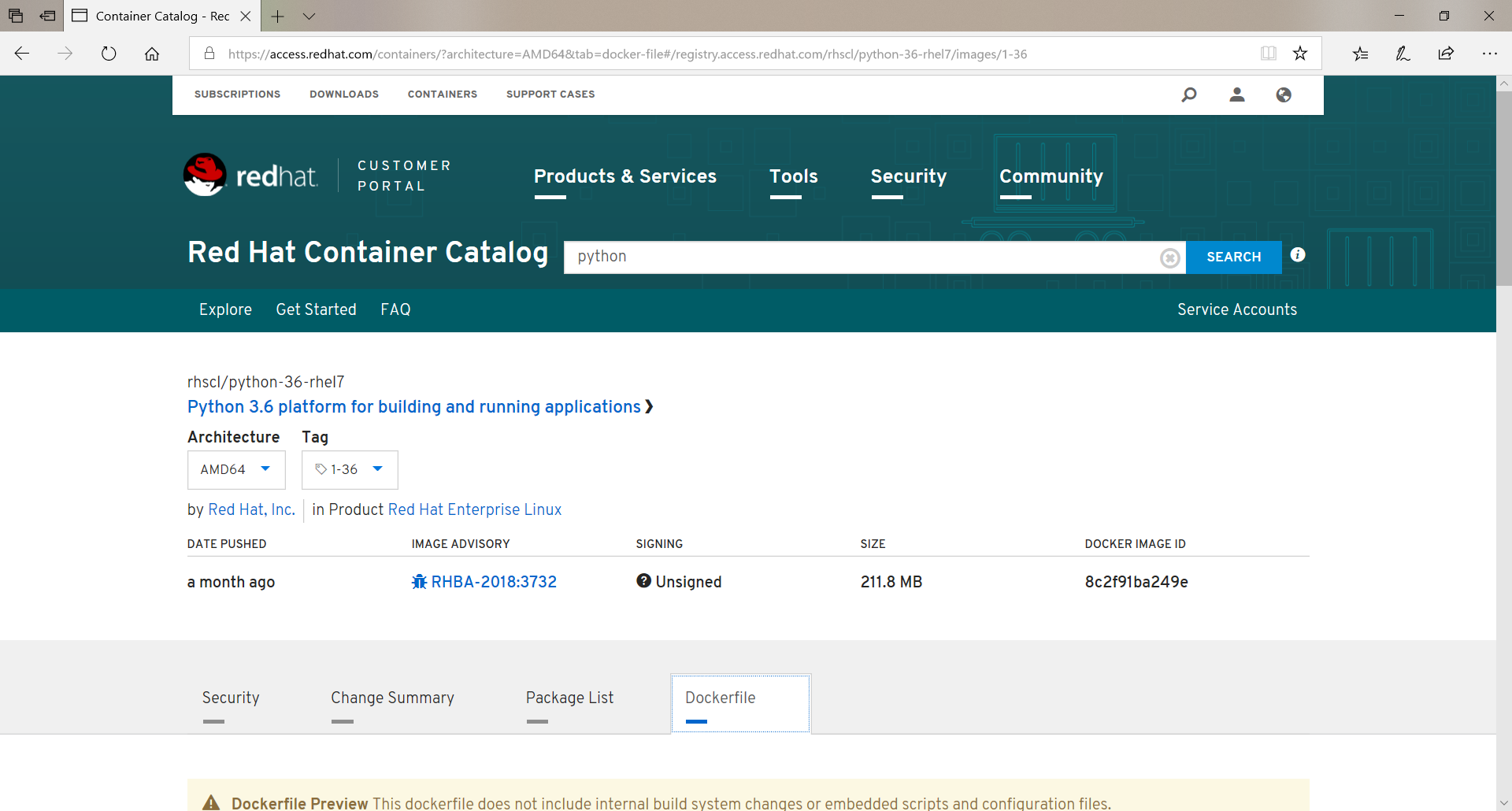The image size is (1512, 811).
Task: Open the AMD64 architecture dropdown
Action: tap(235, 469)
